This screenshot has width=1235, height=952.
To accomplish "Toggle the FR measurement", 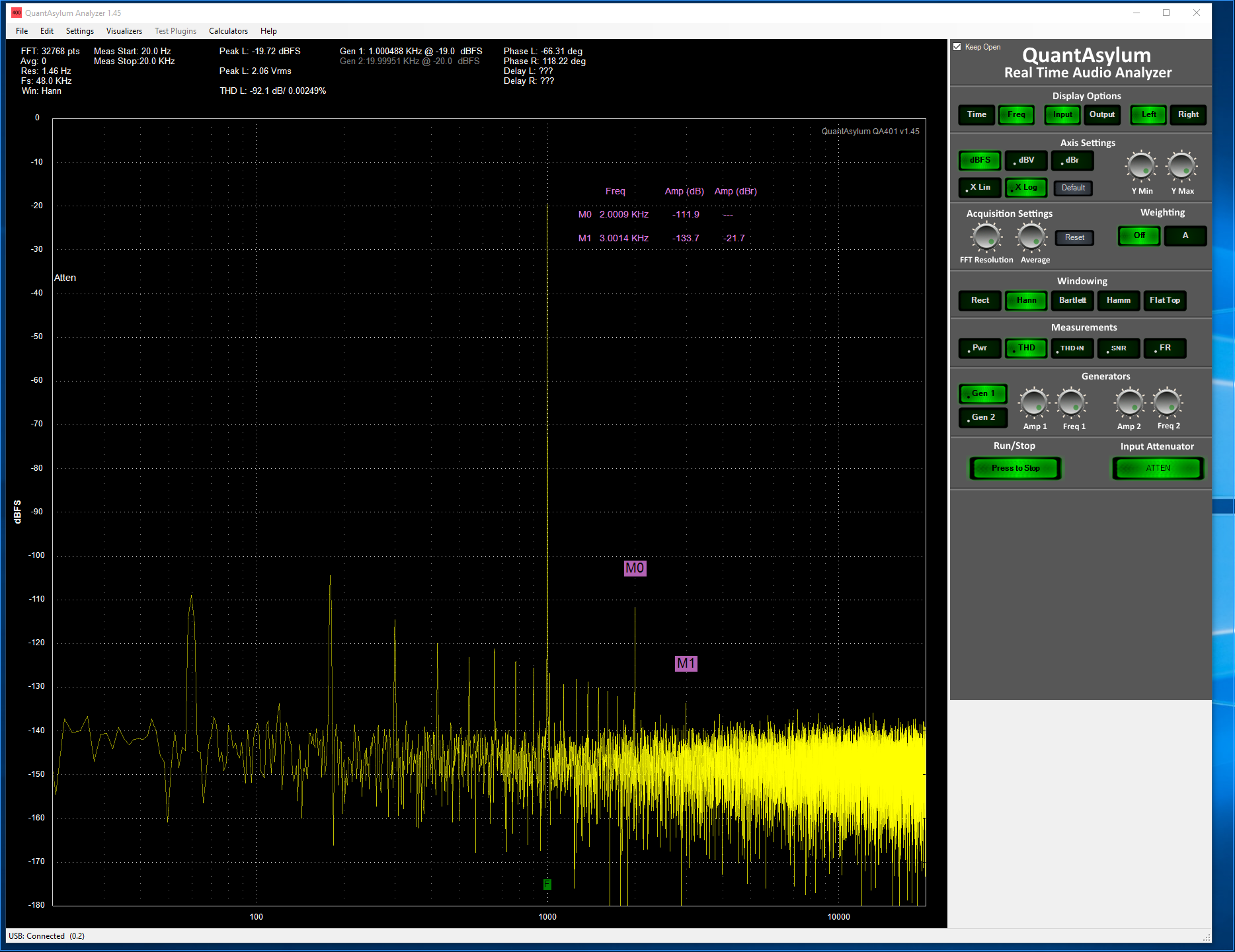I will coord(1165,348).
